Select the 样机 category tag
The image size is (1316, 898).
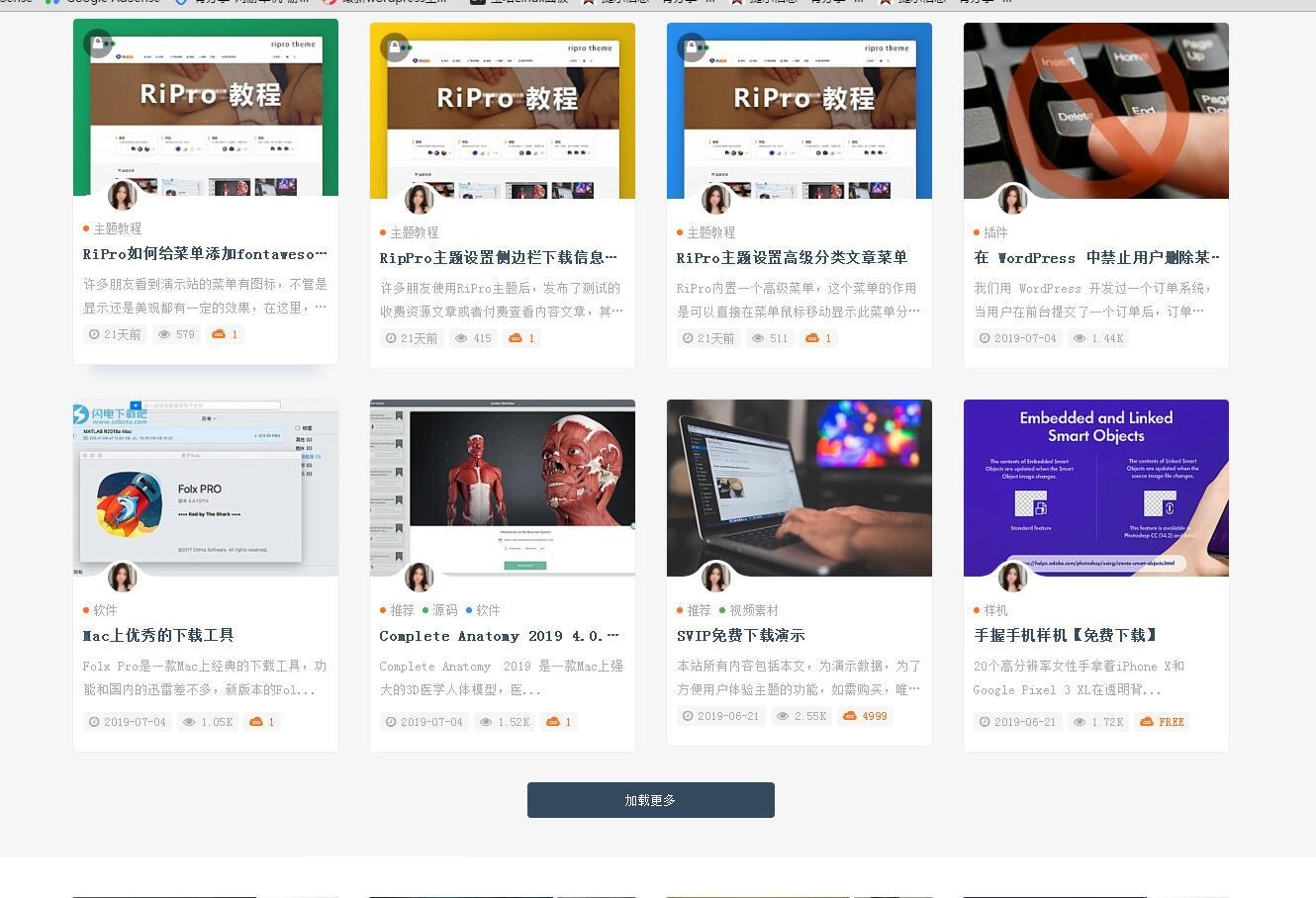995,610
